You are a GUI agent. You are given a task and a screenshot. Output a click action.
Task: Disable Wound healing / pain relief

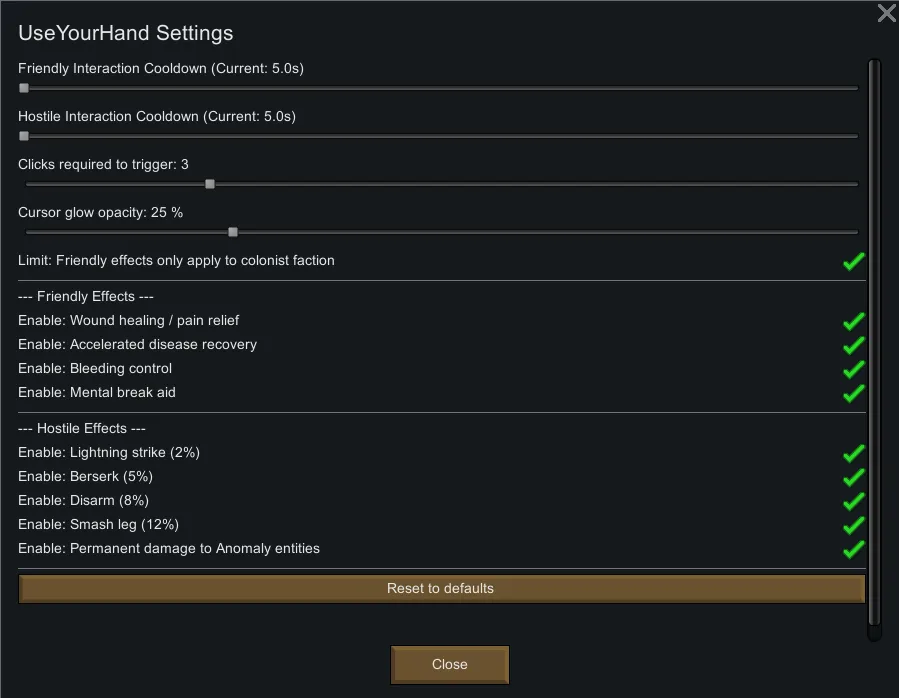(x=853, y=321)
